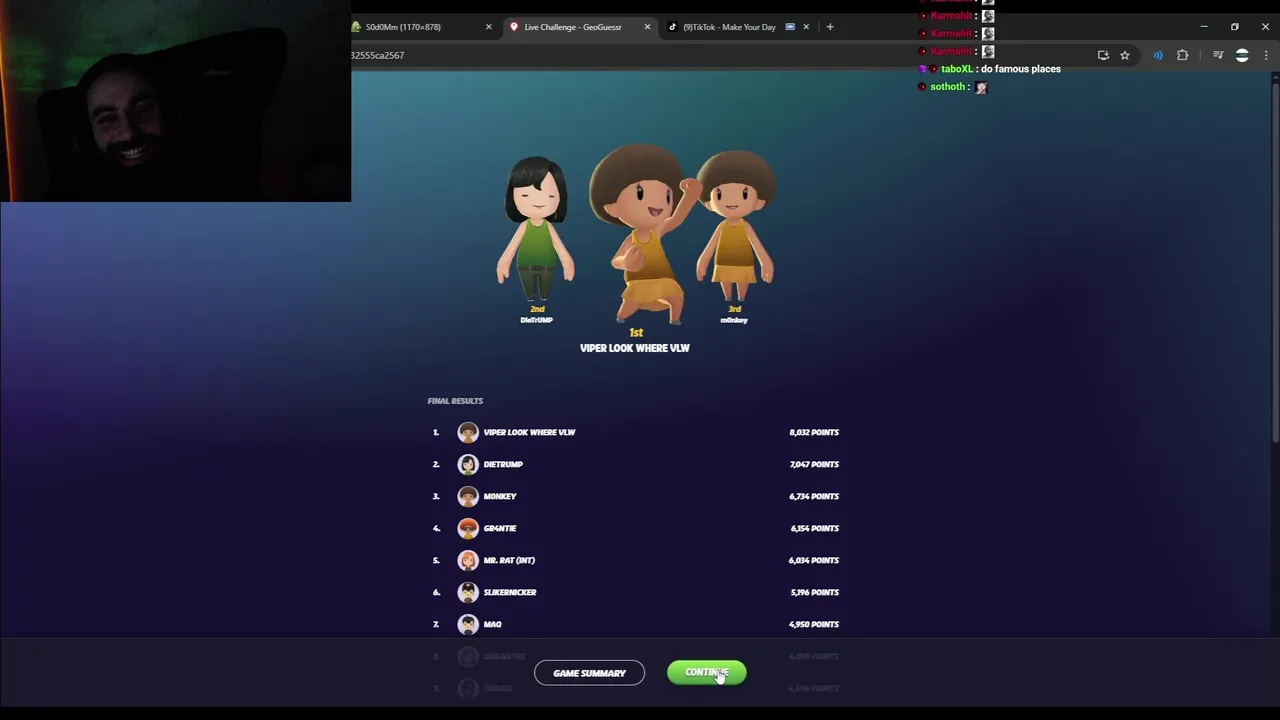1280x720 pixels.
Task: Click the 5,196 POINTS score
Action: click(x=814, y=592)
